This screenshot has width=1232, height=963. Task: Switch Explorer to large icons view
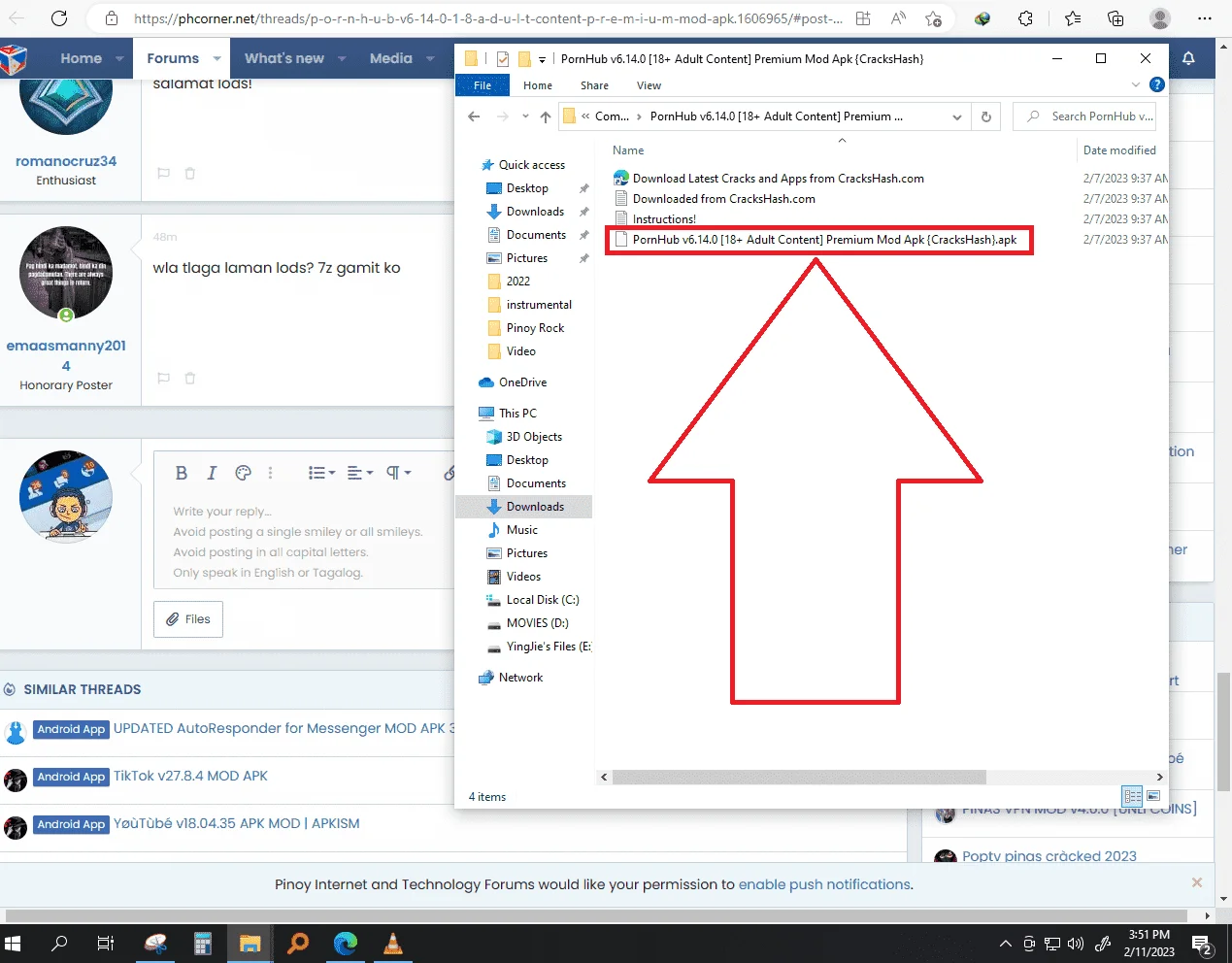1153,796
